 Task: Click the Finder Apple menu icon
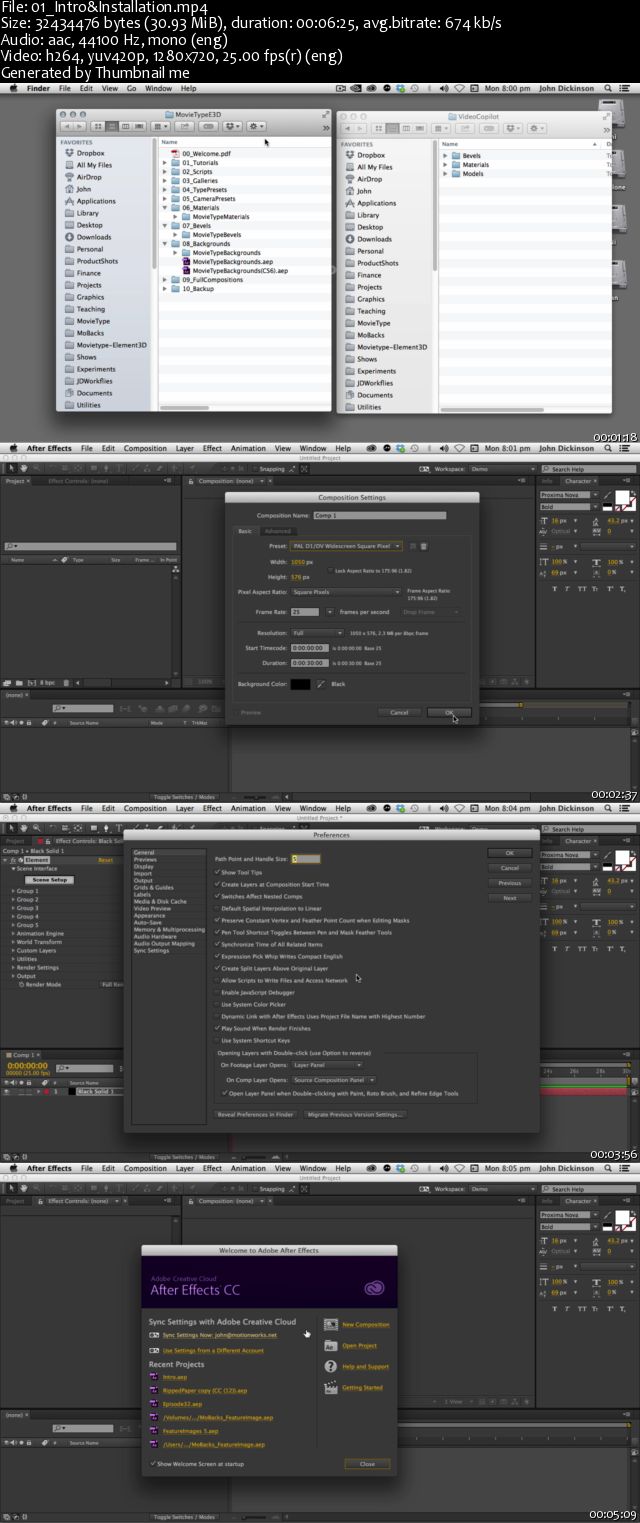[x=13, y=88]
